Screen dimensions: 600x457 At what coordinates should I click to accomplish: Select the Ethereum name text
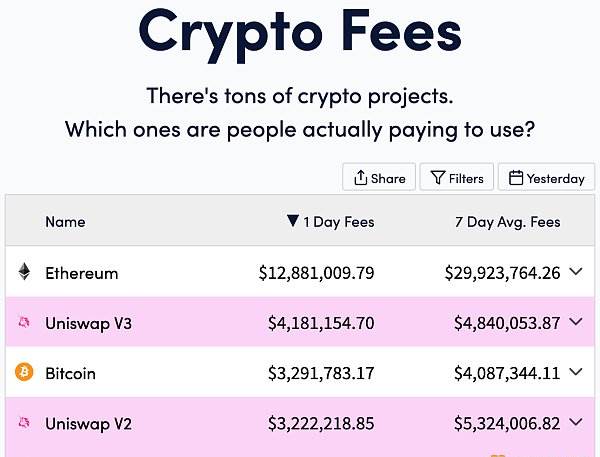pos(82,273)
